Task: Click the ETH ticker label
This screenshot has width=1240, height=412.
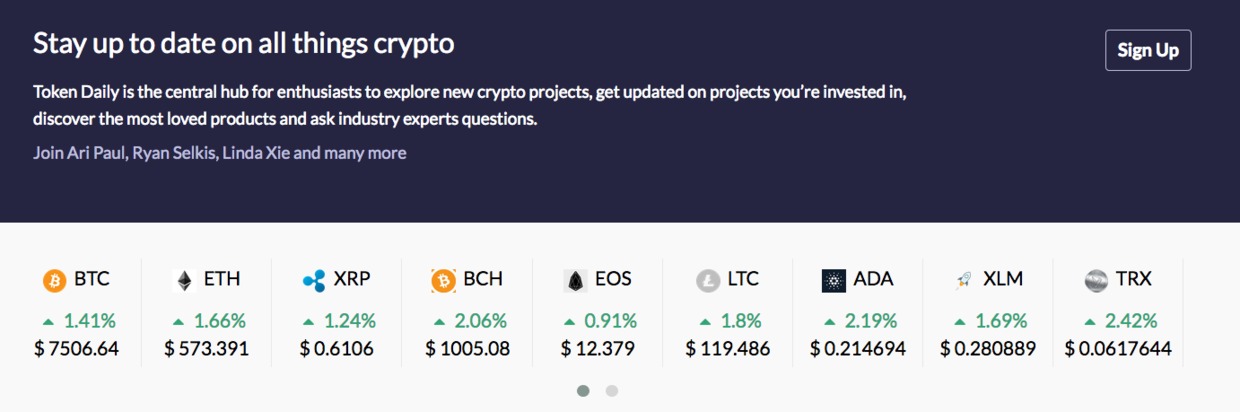Action: [222, 279]
